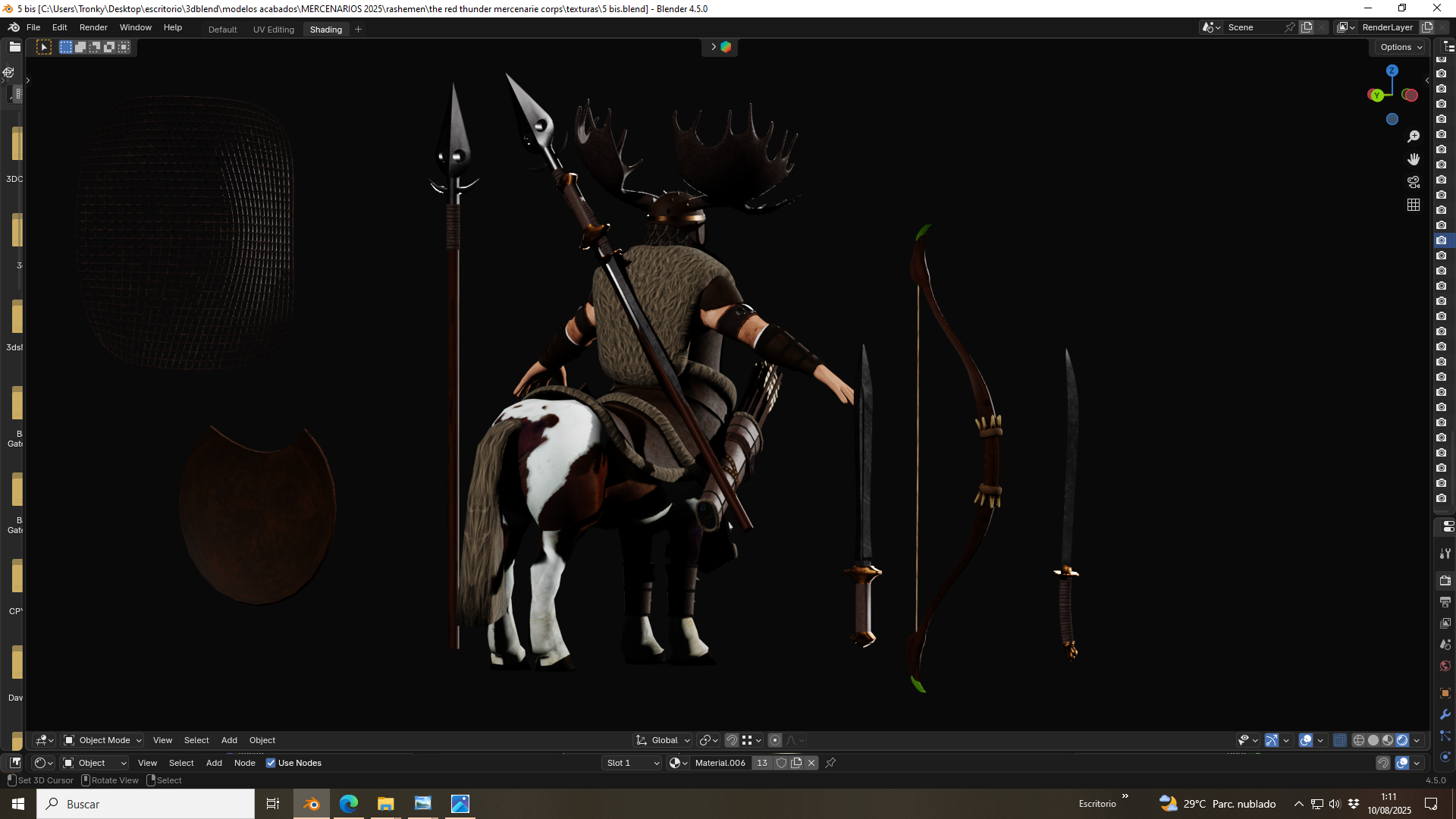Open the Render menu
Screen dimensions: 1456x819
(93, 27)
